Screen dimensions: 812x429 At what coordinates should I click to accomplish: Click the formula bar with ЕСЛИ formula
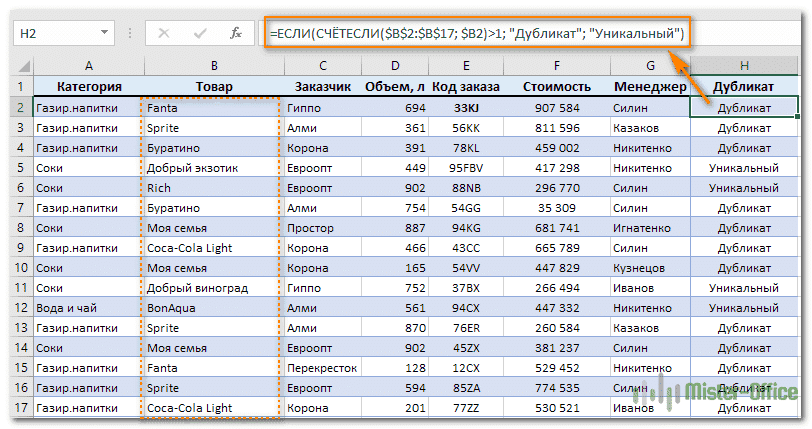tap(478, 34)
